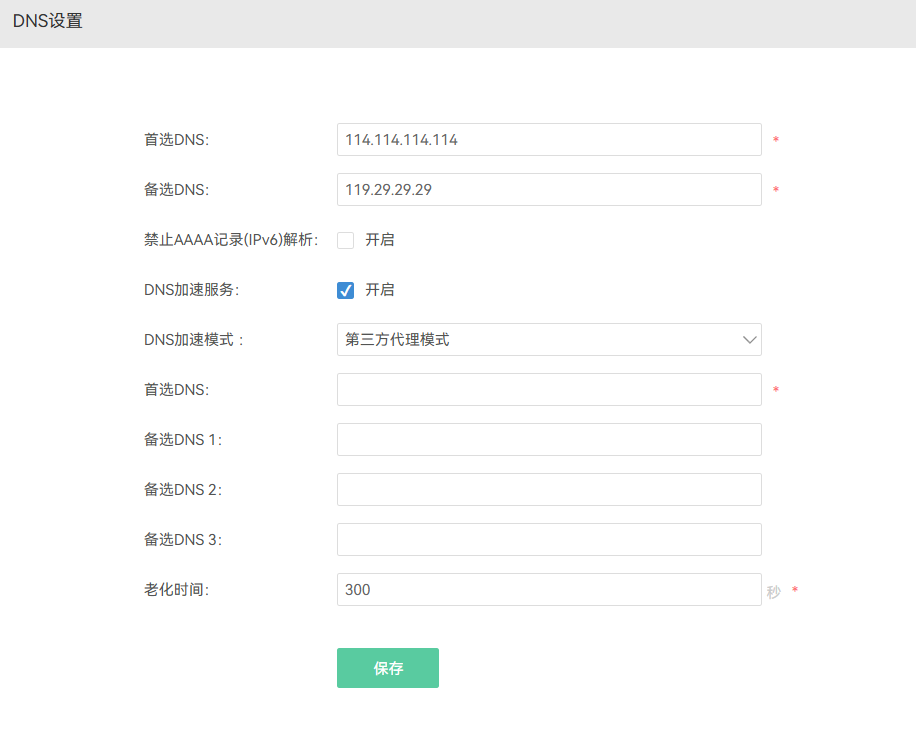Focus the 备选DNS 1 input field

pos(549,439)
